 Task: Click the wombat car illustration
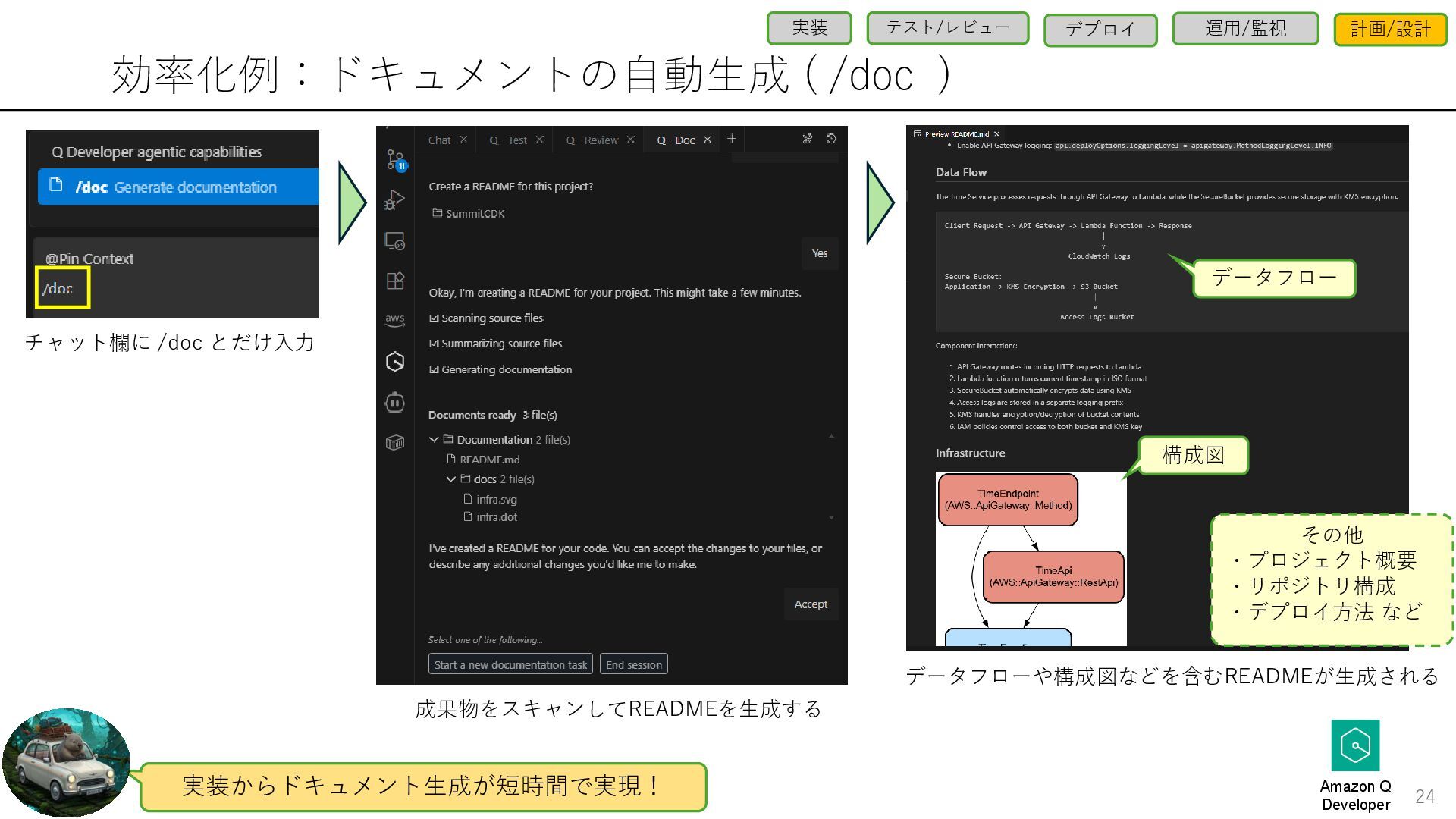pos(67,763)
